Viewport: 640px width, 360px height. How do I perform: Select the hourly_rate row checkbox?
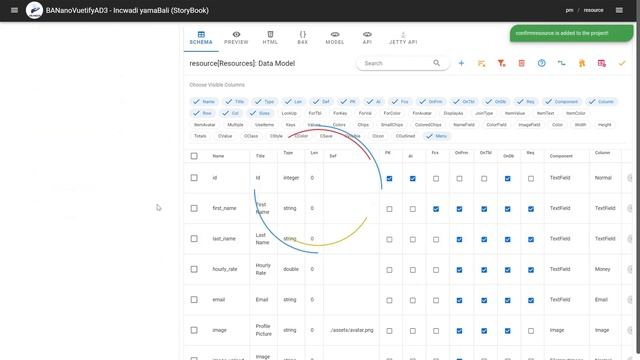[x=194, y=269]
